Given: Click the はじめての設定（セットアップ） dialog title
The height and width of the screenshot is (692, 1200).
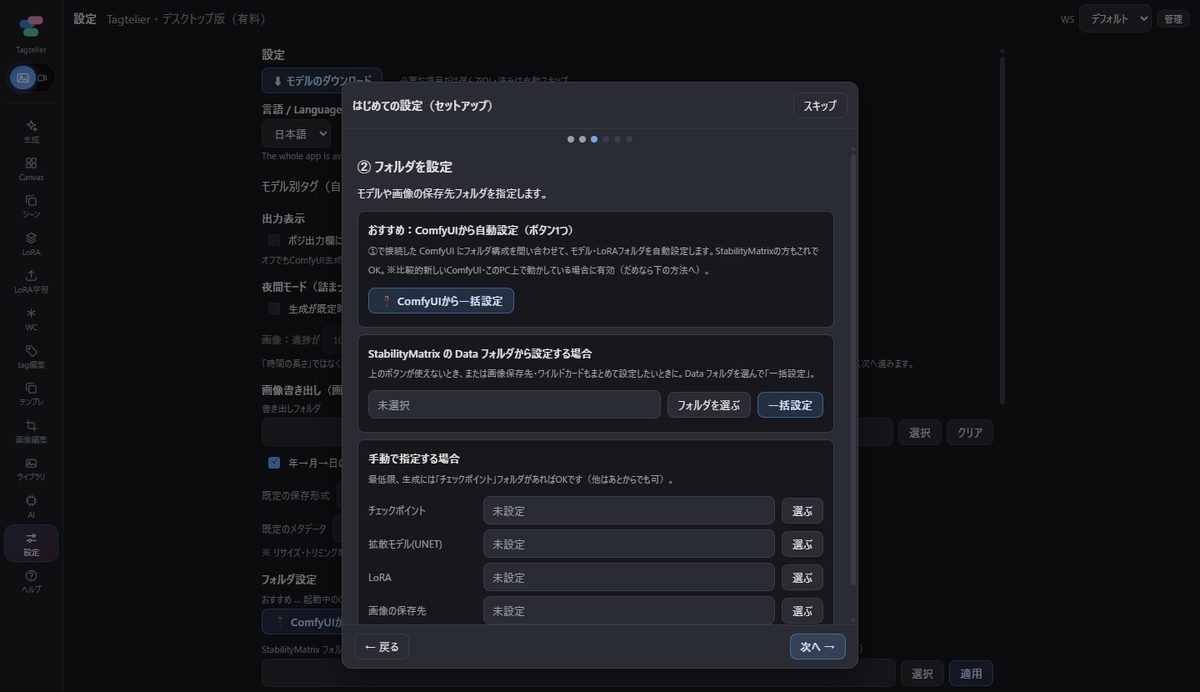Looking at the screenshot, I should [x=423, y=105].
